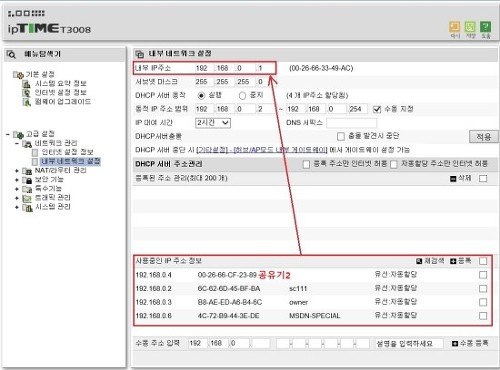Click the 시스템 관리 folder icon

pos(27,207)
